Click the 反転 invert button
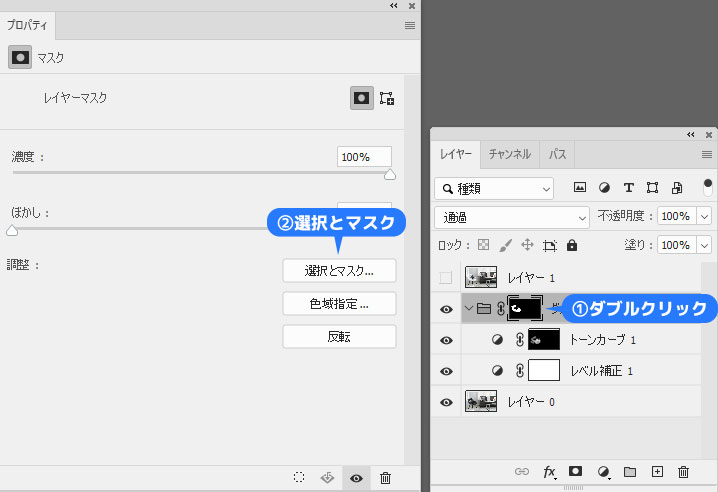 [x=339, y=337]
